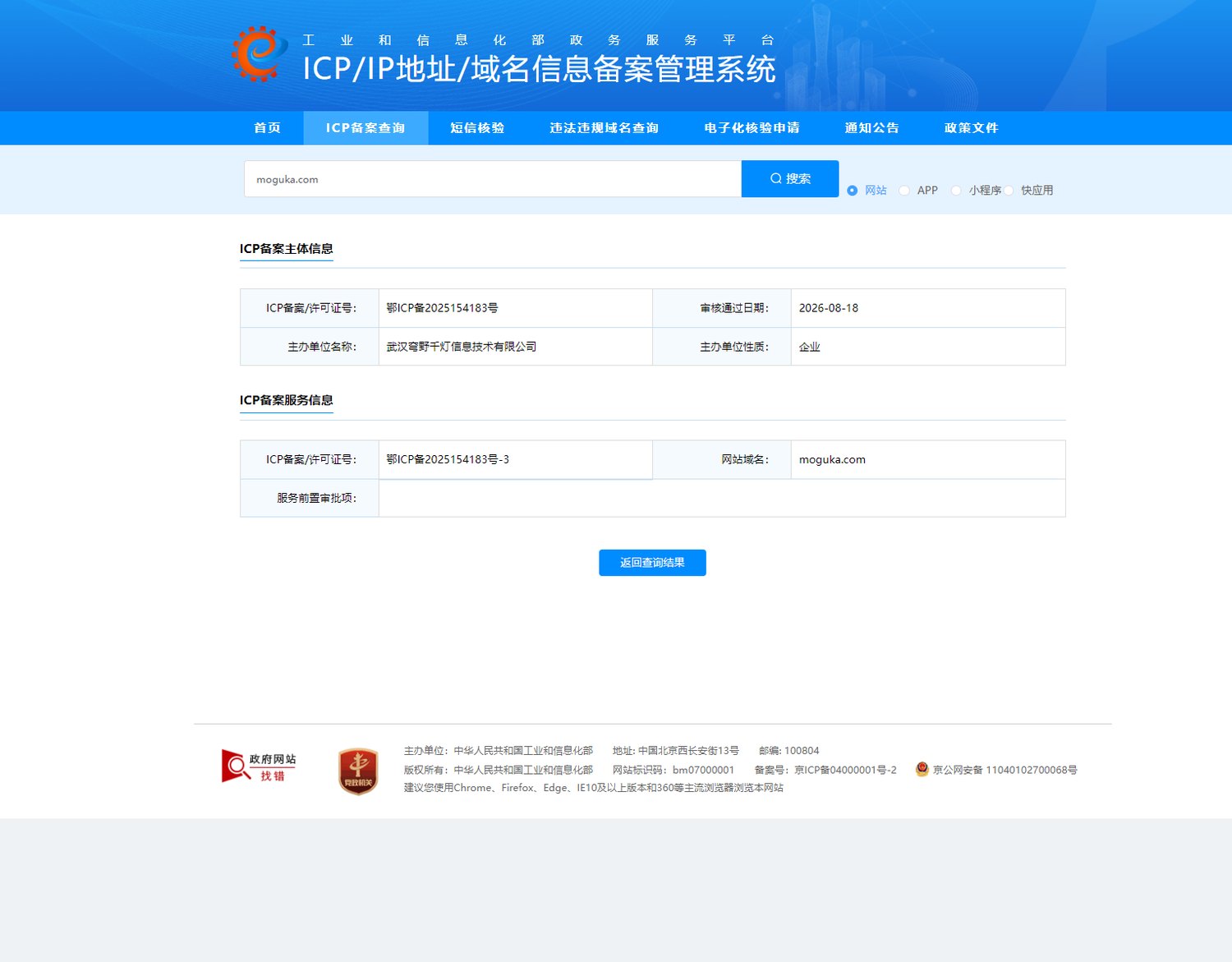Select the APP radio button

click(904, 191)
